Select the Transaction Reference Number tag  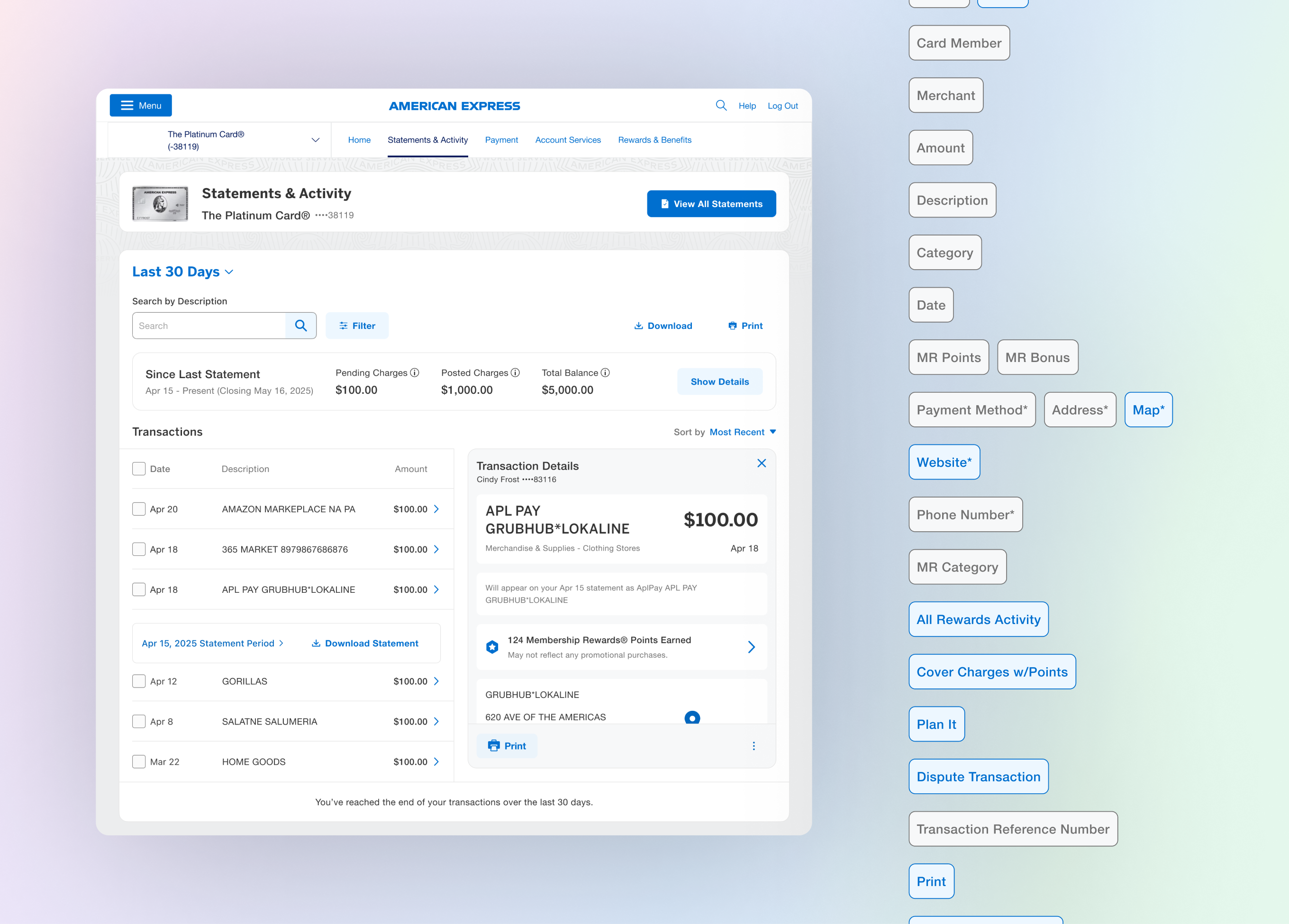pyautogui.click(x=1013, y=829)
